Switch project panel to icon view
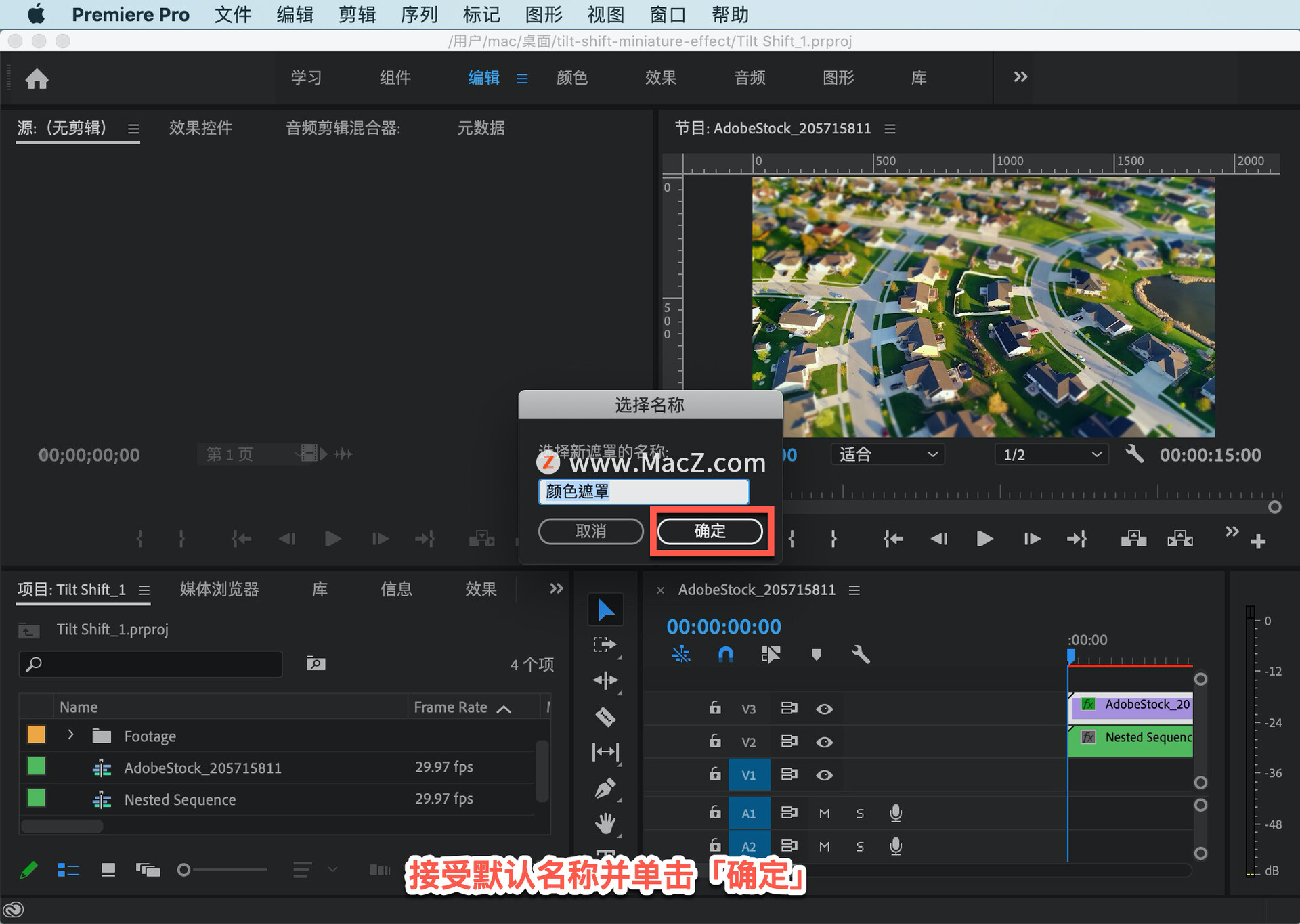Screen dimensions: 1300x924 click(108, 870)
